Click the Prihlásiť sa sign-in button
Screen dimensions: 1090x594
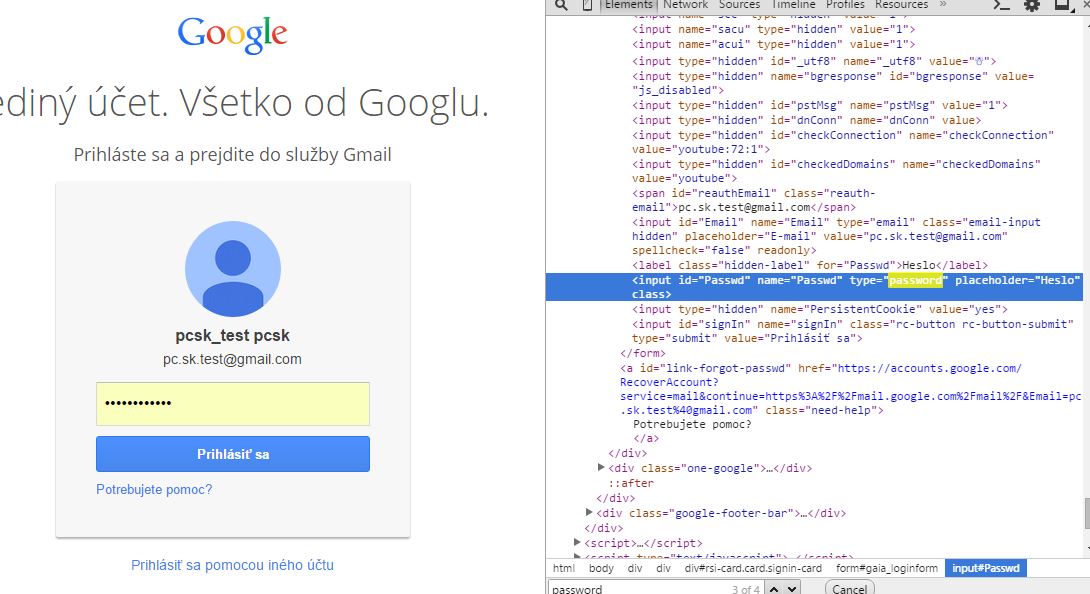pyautogui.click(x=233, y=454)
